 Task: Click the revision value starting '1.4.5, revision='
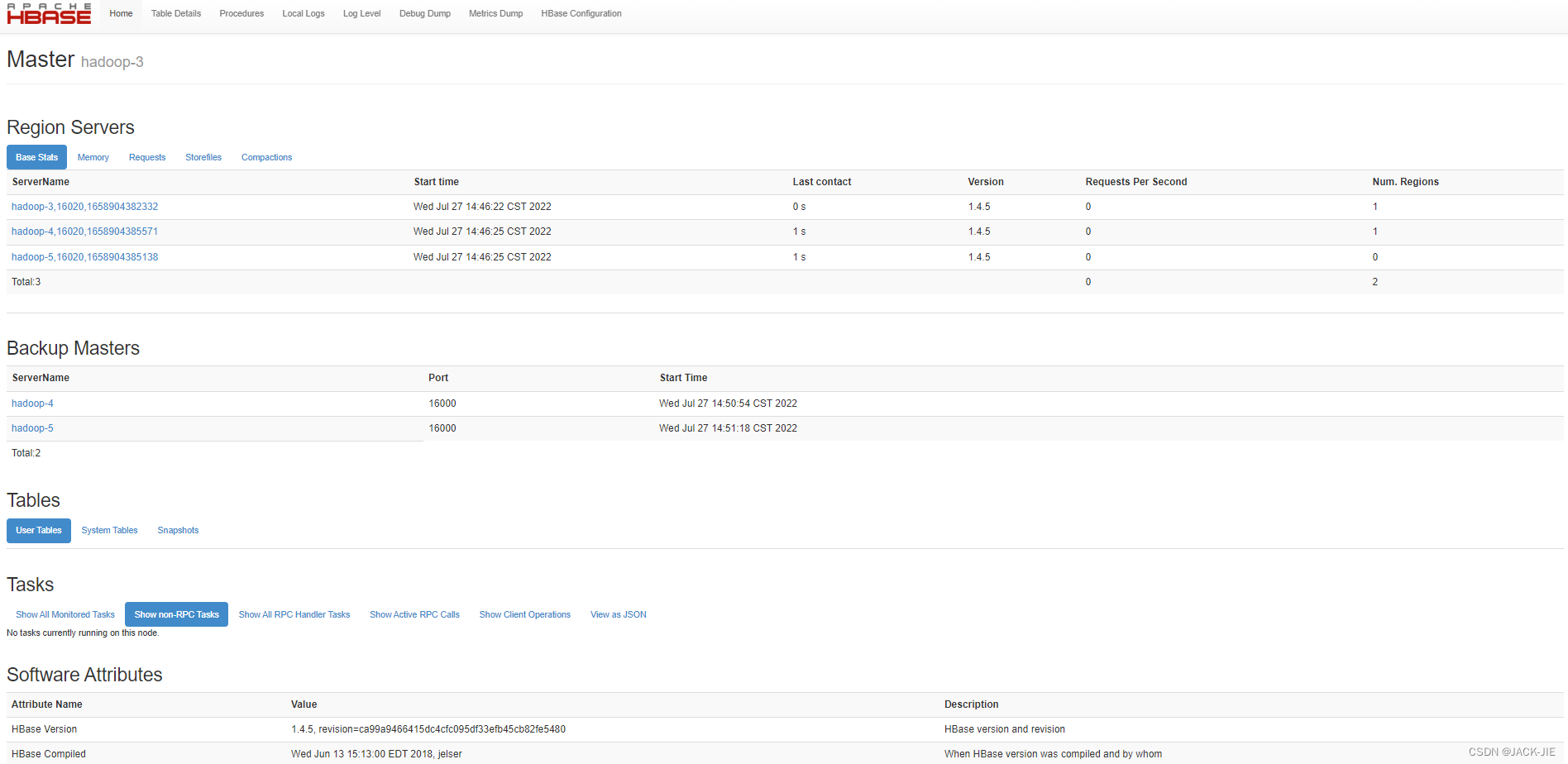[x=428, y=729]
